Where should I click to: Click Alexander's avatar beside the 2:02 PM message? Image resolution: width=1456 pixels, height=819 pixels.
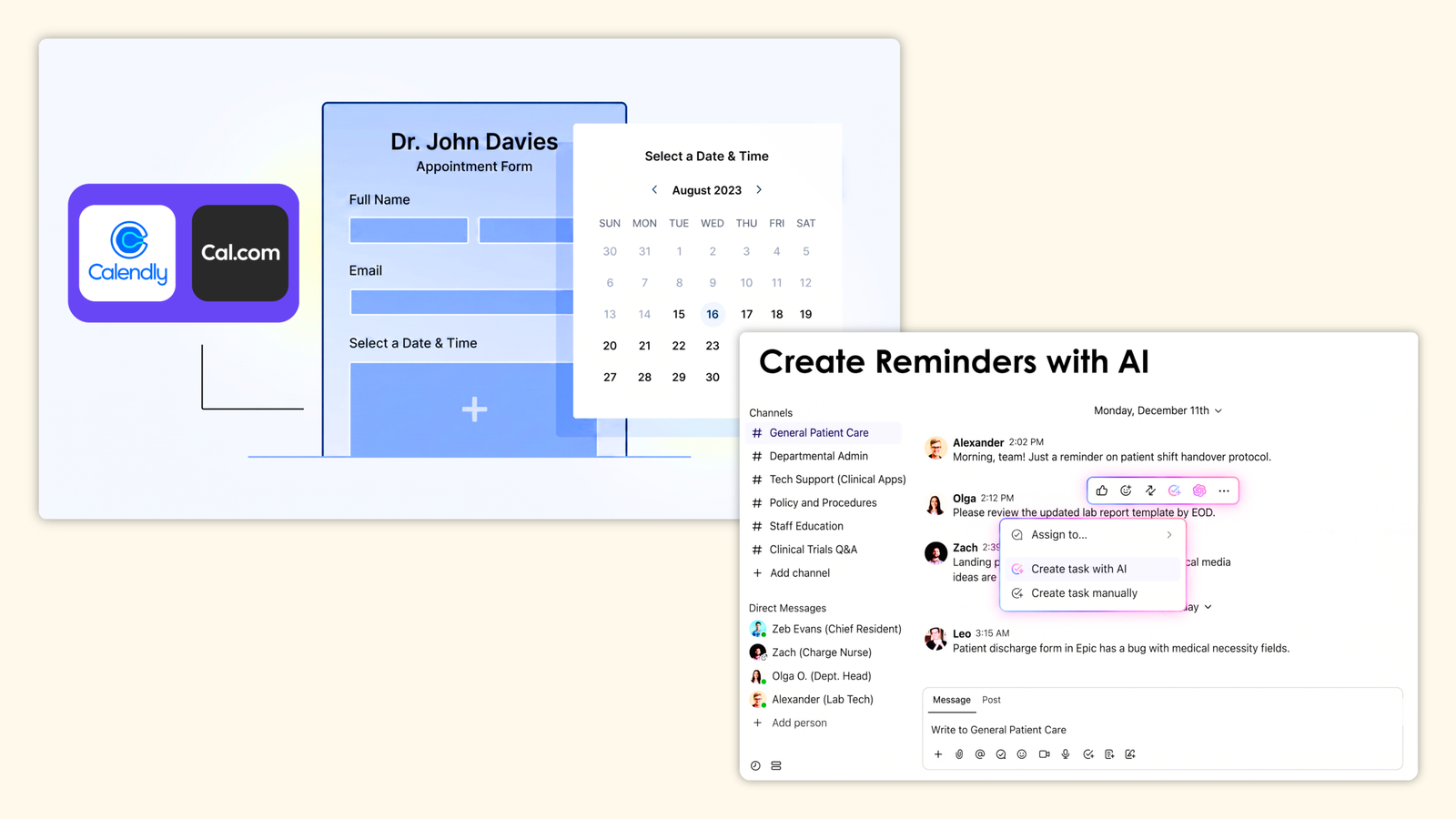click(x=935, y=448)
